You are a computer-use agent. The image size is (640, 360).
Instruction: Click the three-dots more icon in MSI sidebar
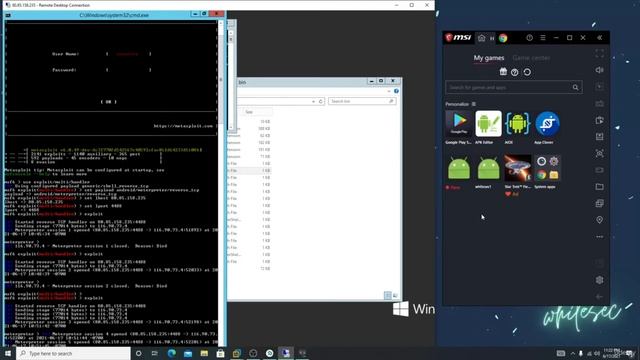(x=600, y=237)
